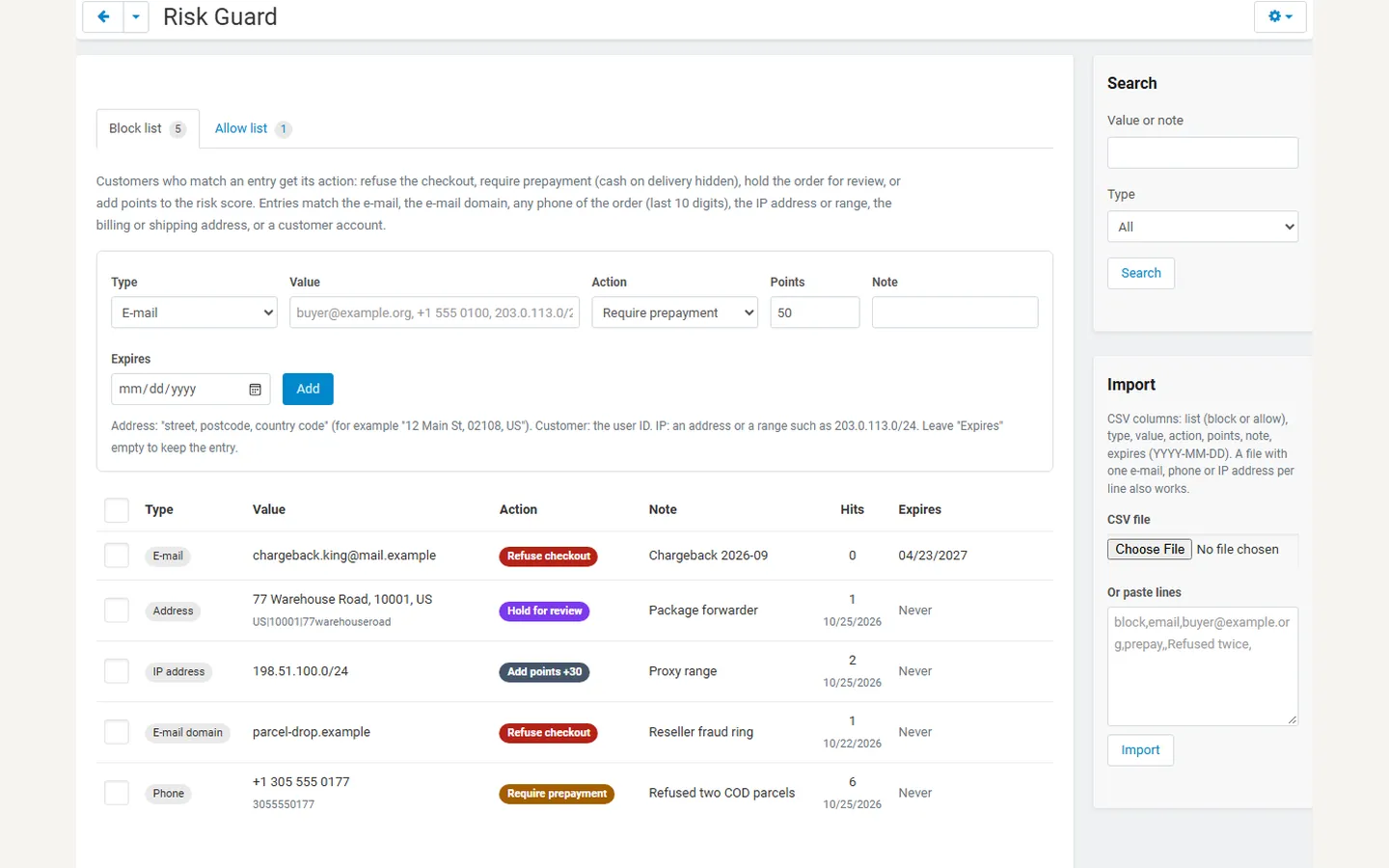The width and height of the screenshot is (1389, 868).
Task: Click the Refuse checkout badge for parcel-drop.example
Action: [x=549, y=733]
